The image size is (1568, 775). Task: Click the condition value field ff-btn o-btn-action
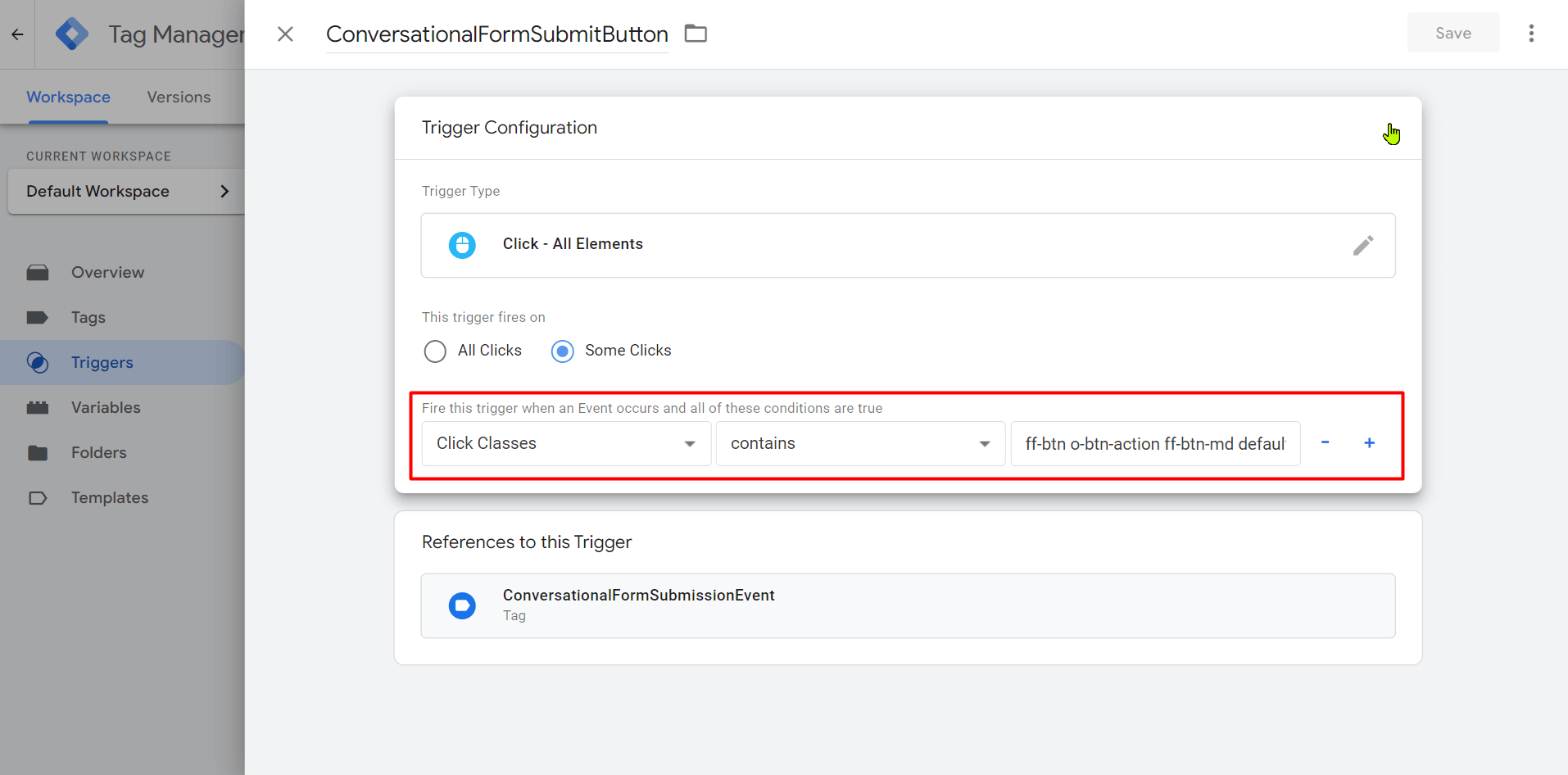coord(1155,443)
